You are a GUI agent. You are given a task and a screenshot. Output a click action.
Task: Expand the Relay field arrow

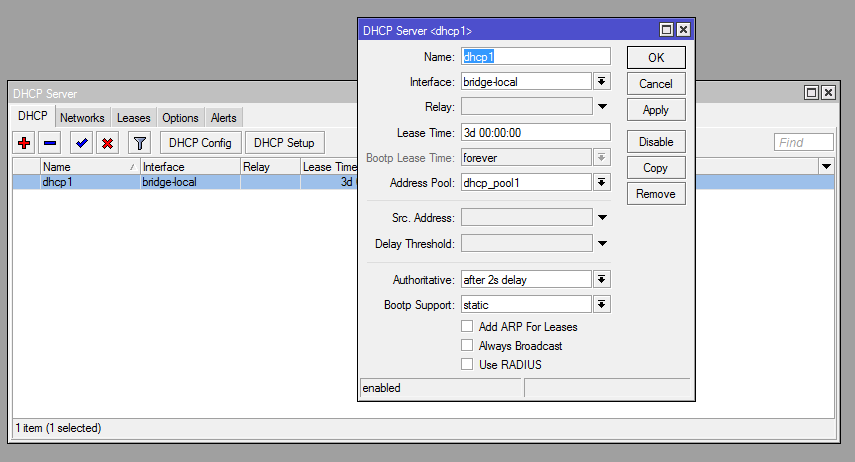[x=603, y=106]
